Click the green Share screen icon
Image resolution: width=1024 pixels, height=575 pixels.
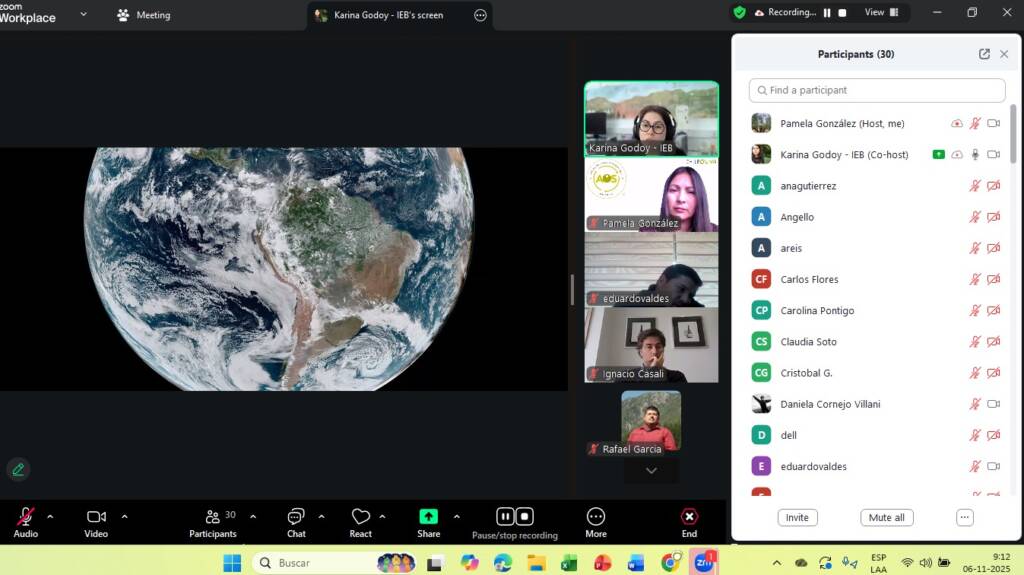(428, 517)
